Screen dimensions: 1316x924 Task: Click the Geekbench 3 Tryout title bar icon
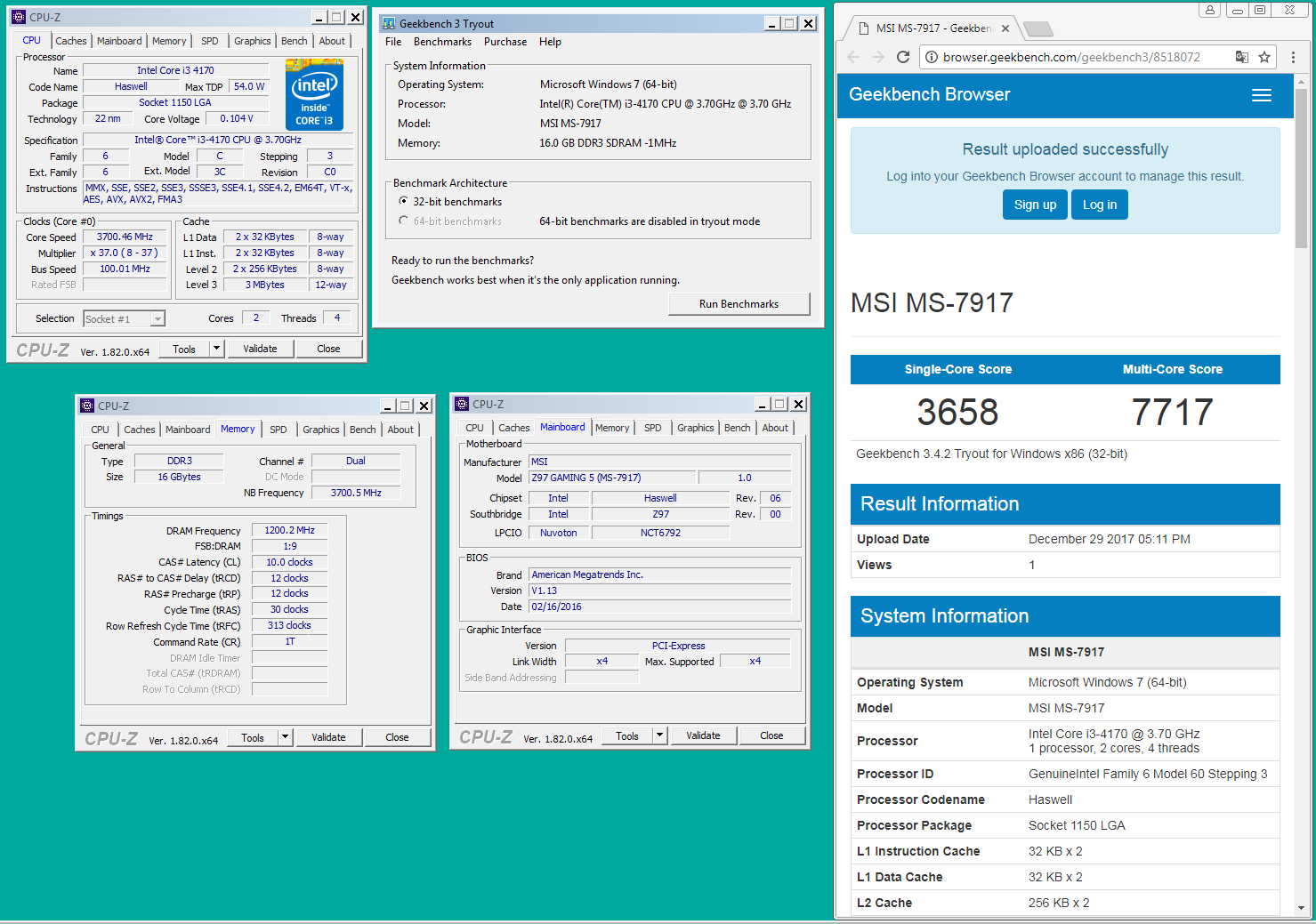tap(389, 24)
